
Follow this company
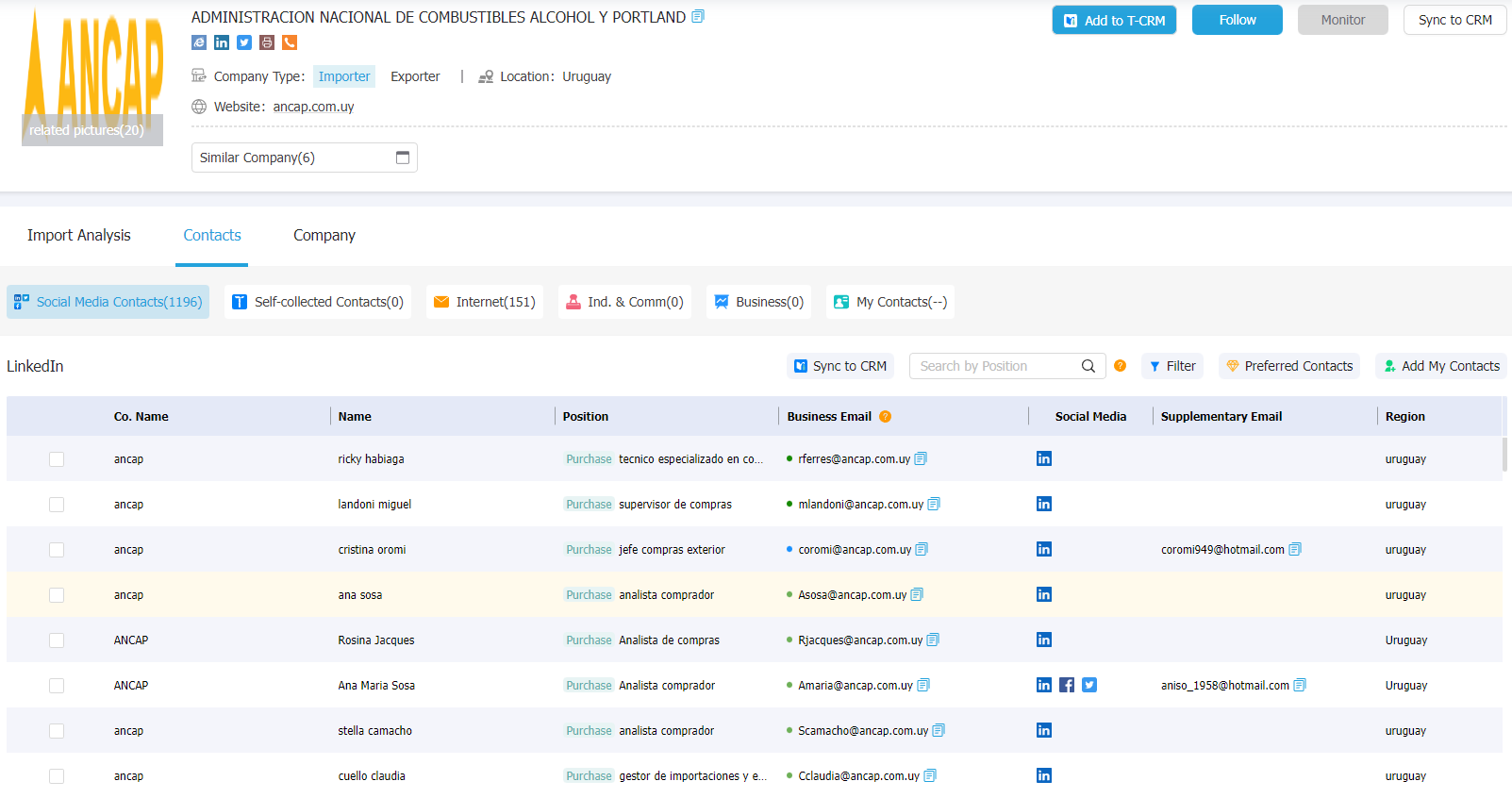[x=1238, y=20]
